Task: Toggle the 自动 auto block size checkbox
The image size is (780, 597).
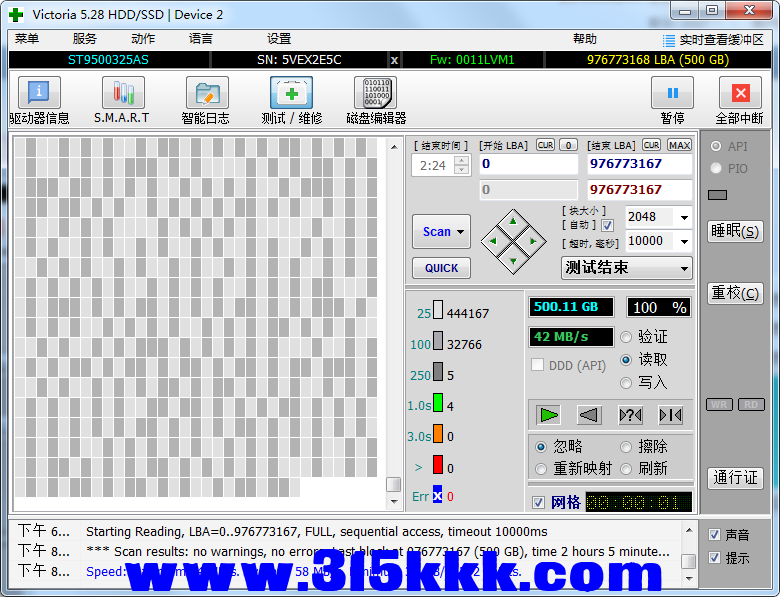Action: coord(607,225)
